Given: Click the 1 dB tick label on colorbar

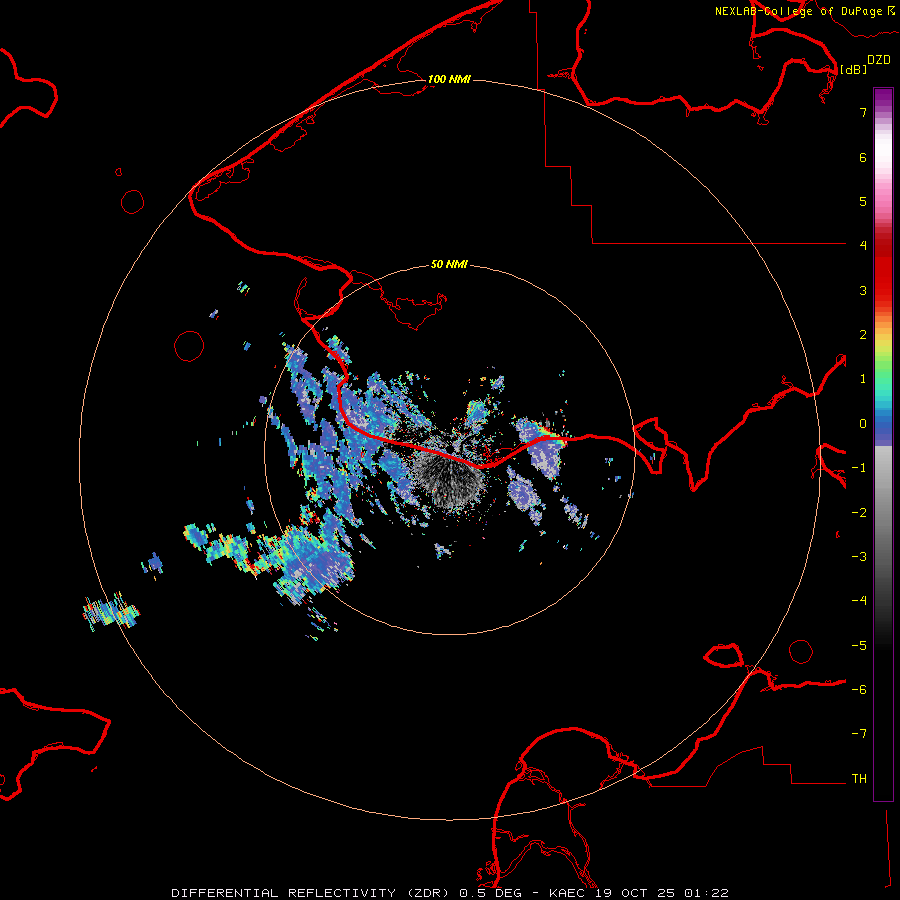Looking at the screenshot, I should click(863, 379).
